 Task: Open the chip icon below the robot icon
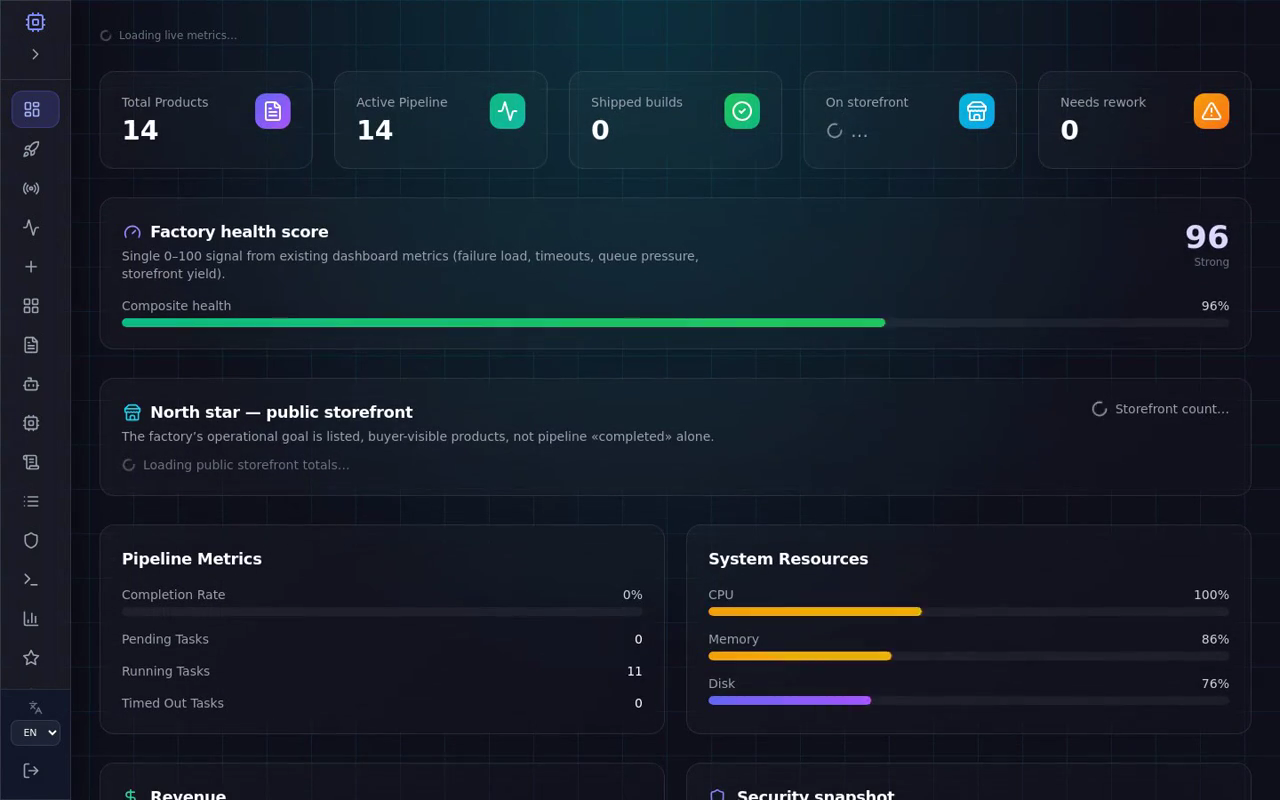pyautogui.click(x=31, y=423)
